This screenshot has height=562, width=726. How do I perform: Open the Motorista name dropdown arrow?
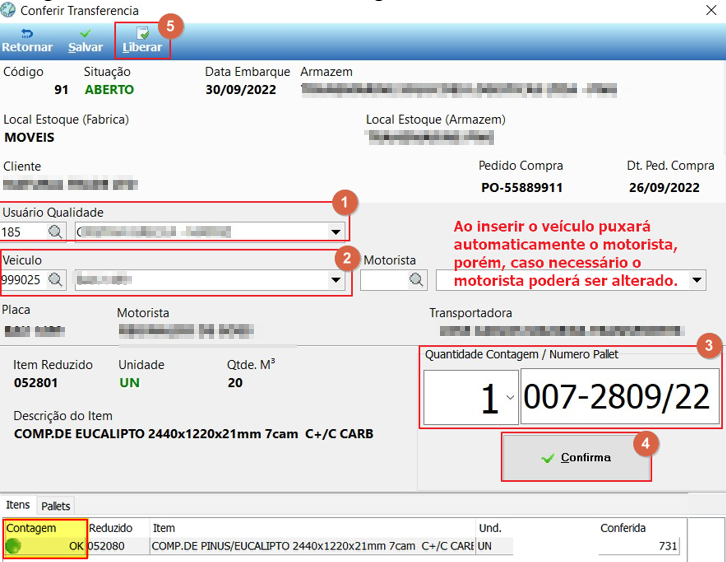click(697, 280)
